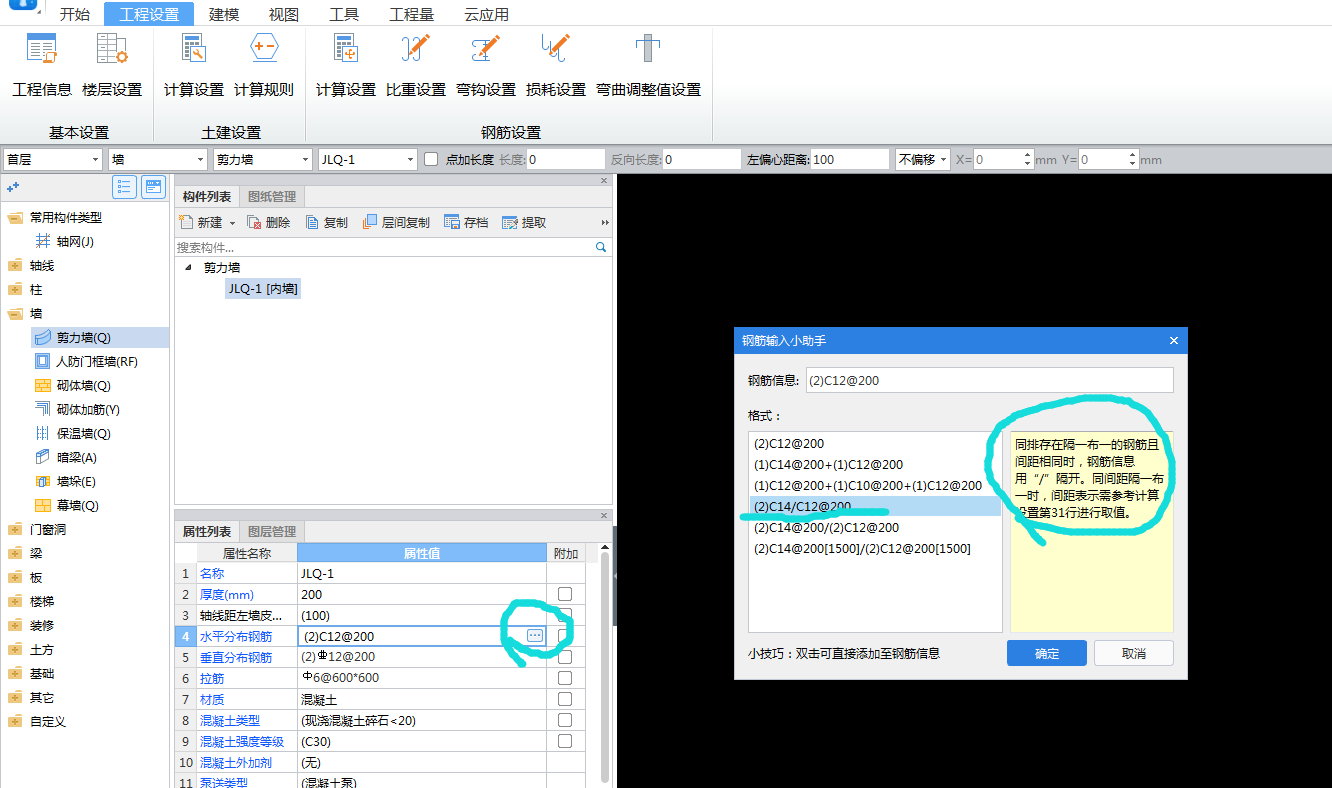Switch navigation to list view icon
The image size is (1332, 788).
(x=125, y=187)
